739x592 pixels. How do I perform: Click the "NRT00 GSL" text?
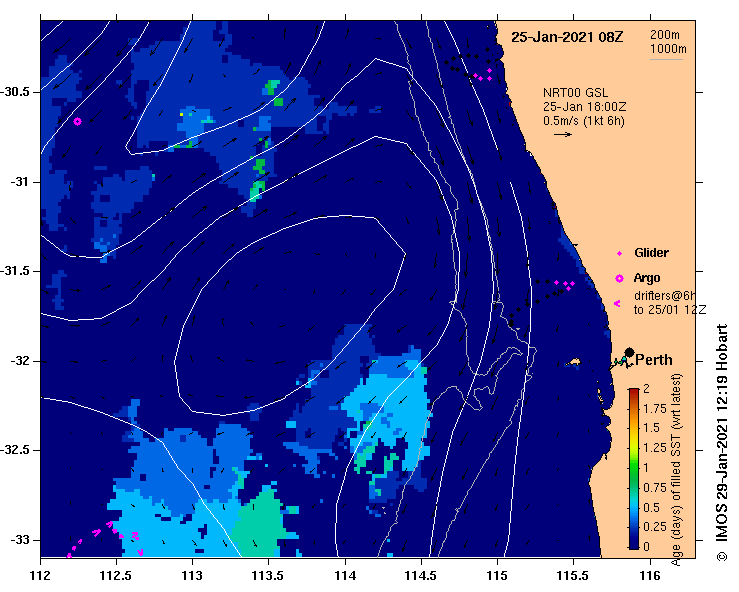[x=575, y=93]
